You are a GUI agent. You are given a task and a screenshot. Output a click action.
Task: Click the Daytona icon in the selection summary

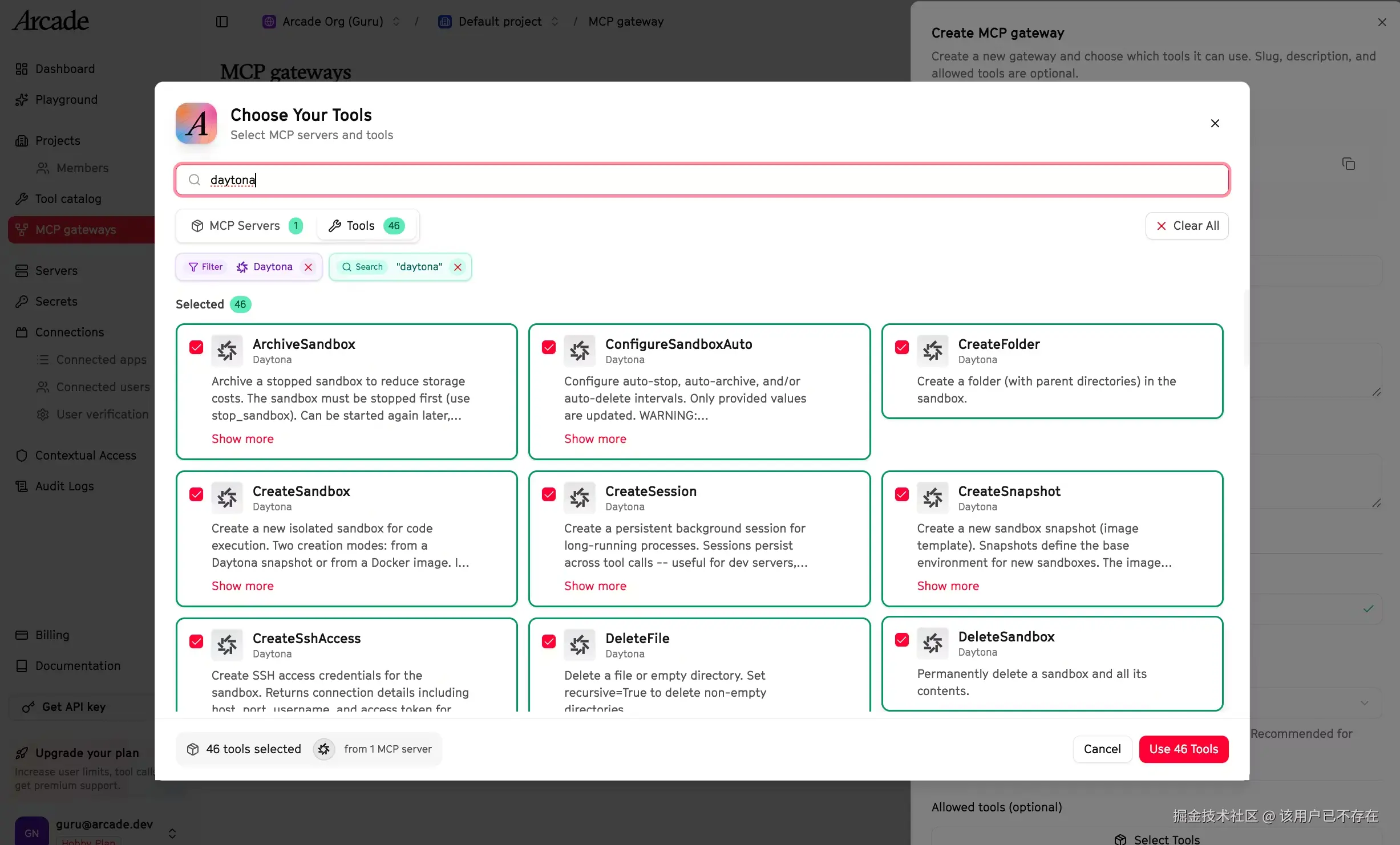pyautogui.click(x=324, y=749)
